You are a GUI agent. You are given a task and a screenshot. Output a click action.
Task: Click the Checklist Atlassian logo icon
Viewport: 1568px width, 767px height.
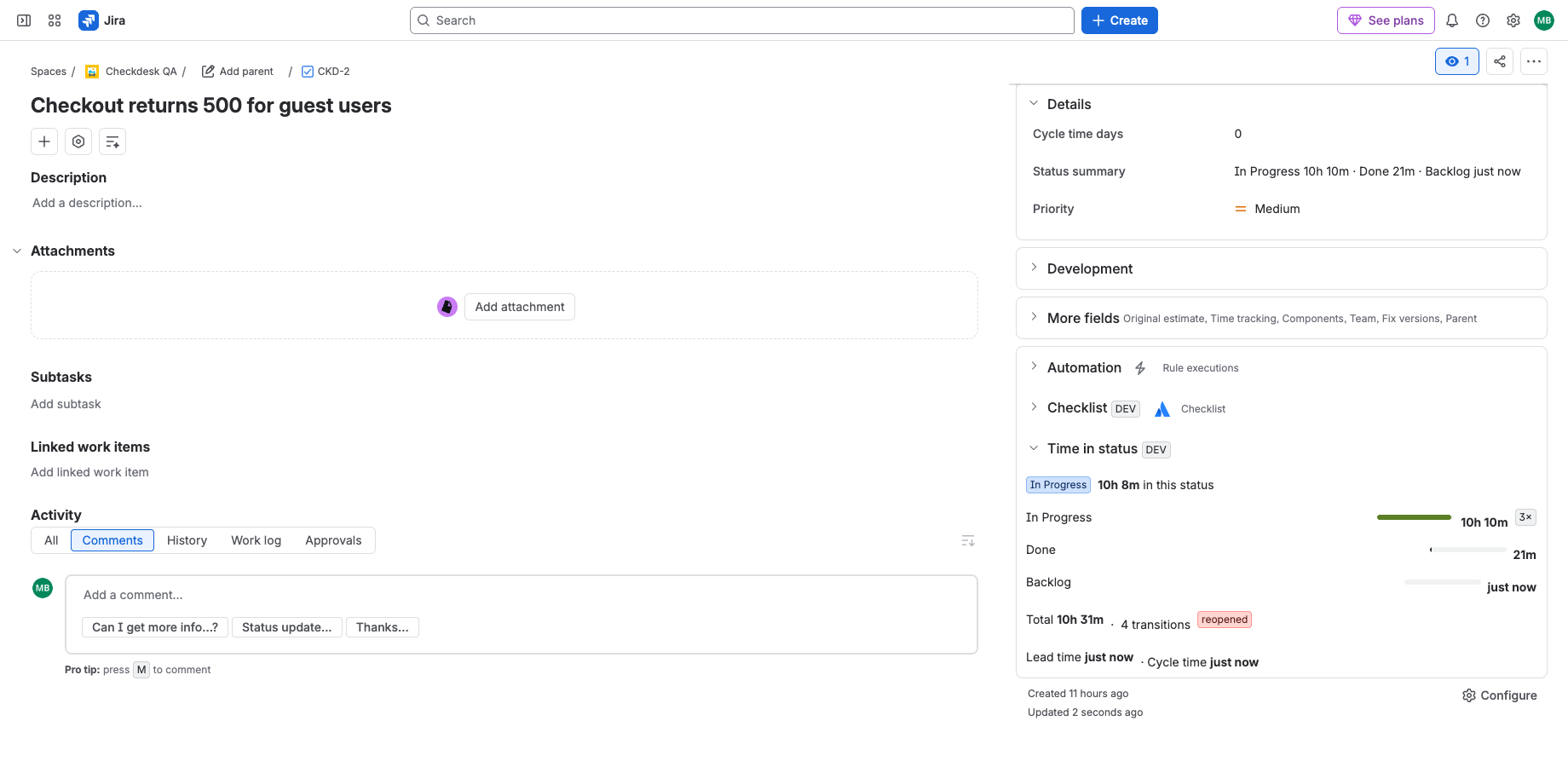tap(1162, 409)
